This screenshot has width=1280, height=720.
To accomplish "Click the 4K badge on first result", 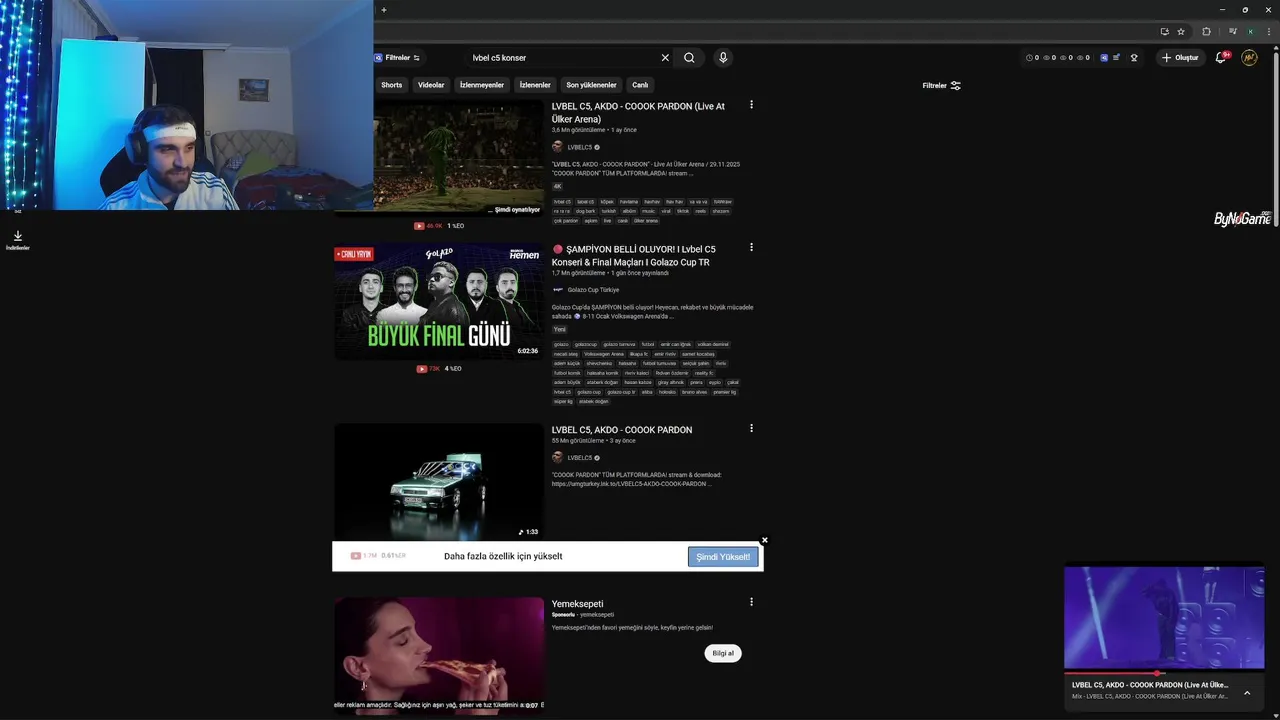I will pyautogui.click(x=558, y=186).
